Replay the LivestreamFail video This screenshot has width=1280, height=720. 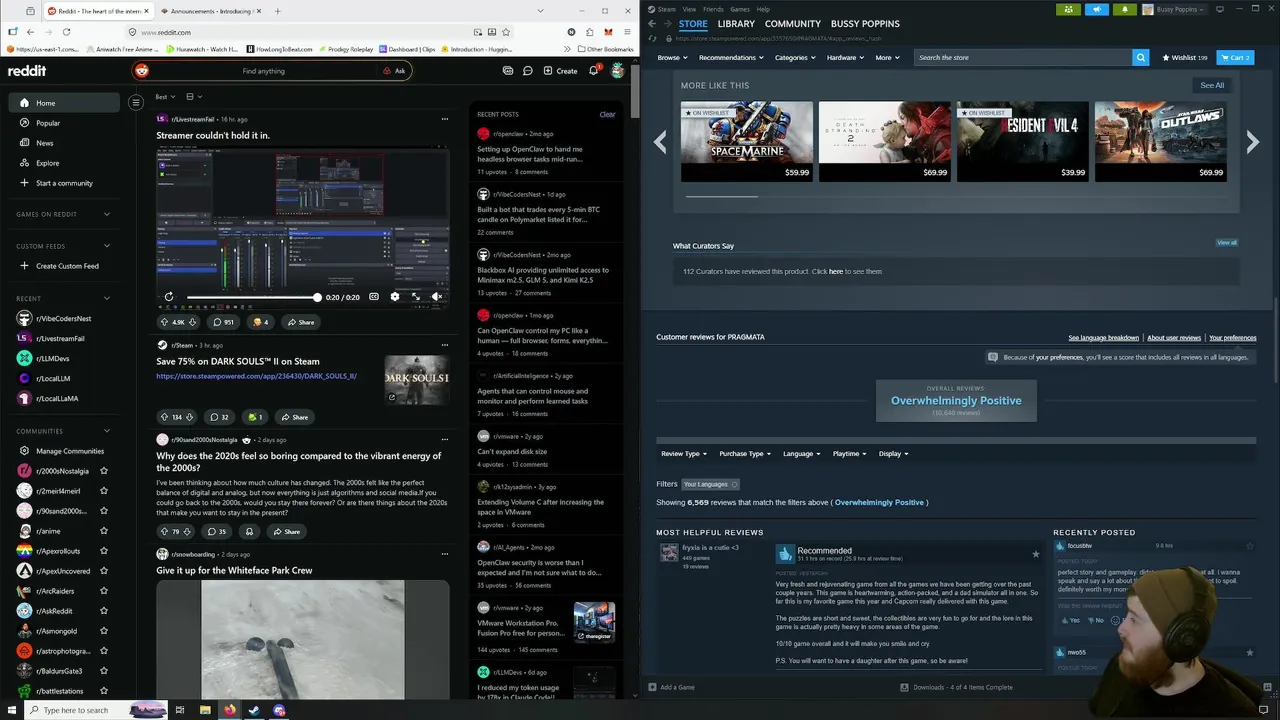[x=169, y=297]
